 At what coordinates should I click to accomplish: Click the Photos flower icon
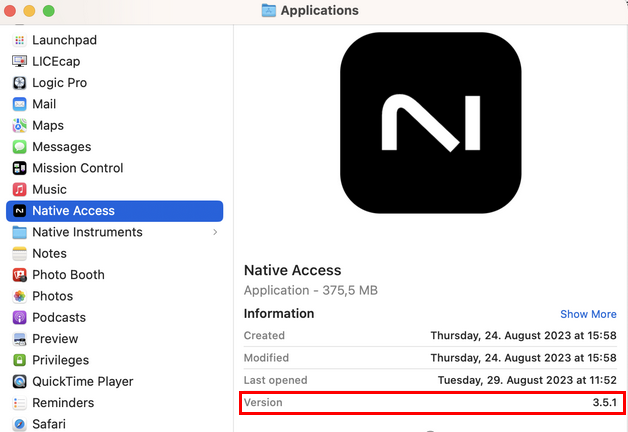(x=19, y=296)
